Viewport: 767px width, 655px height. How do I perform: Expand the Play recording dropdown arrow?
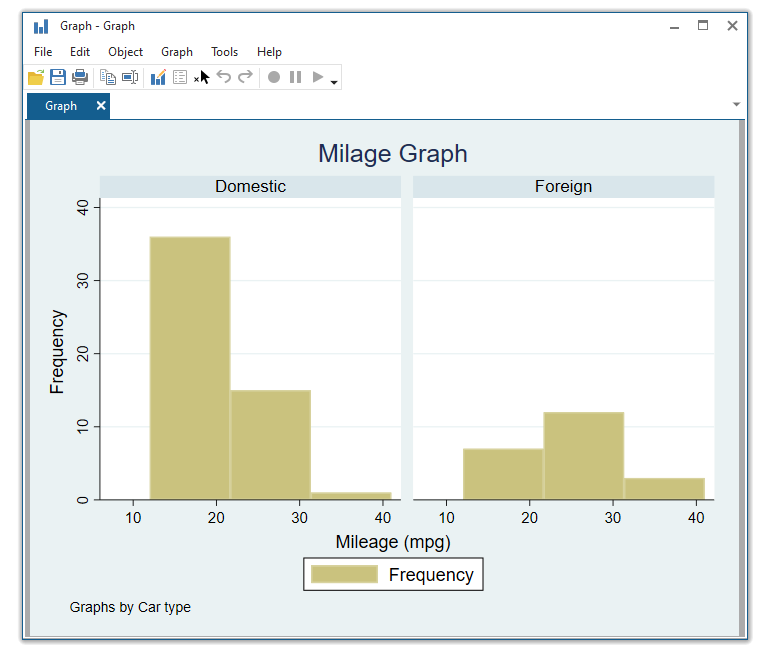[334, 81]
